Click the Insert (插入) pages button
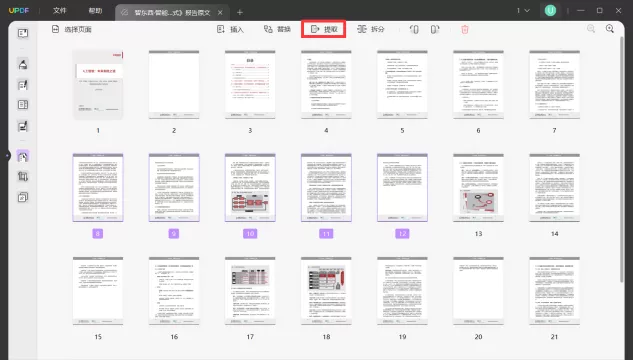Image resolution: width=633 pixels, height=360 pixels. [x=230, y=29]
